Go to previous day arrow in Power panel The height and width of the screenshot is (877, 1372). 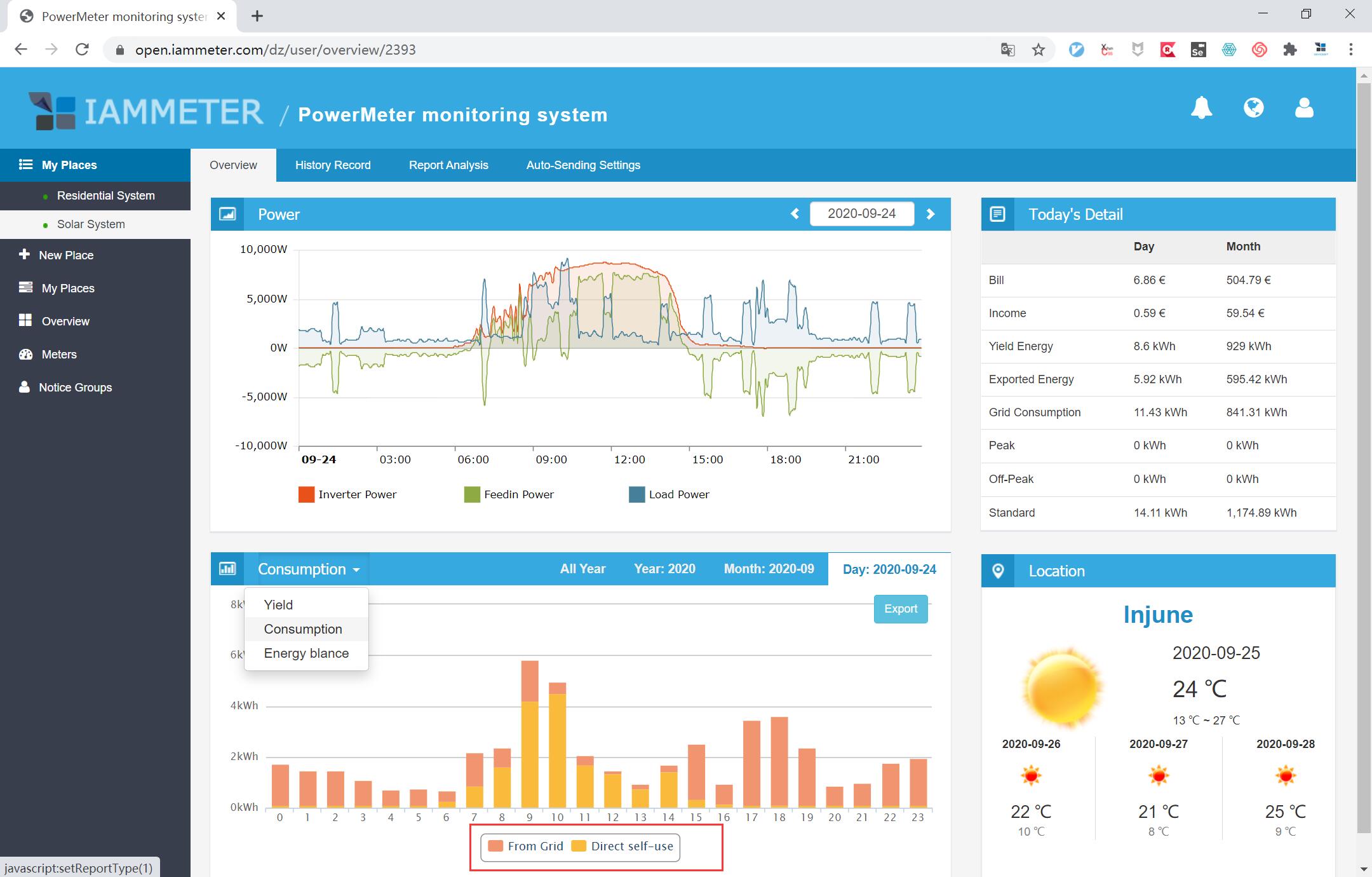795,214
